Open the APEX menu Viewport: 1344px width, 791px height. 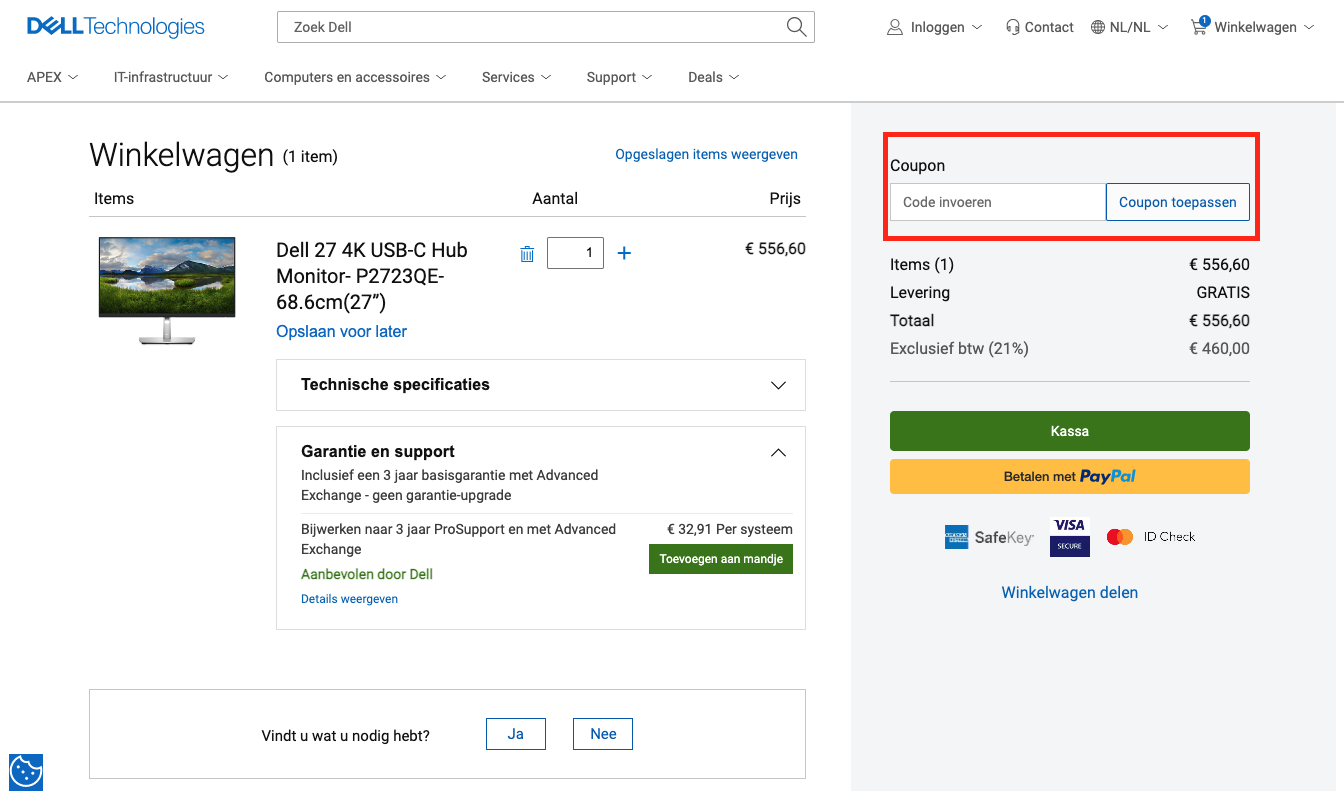53,77
